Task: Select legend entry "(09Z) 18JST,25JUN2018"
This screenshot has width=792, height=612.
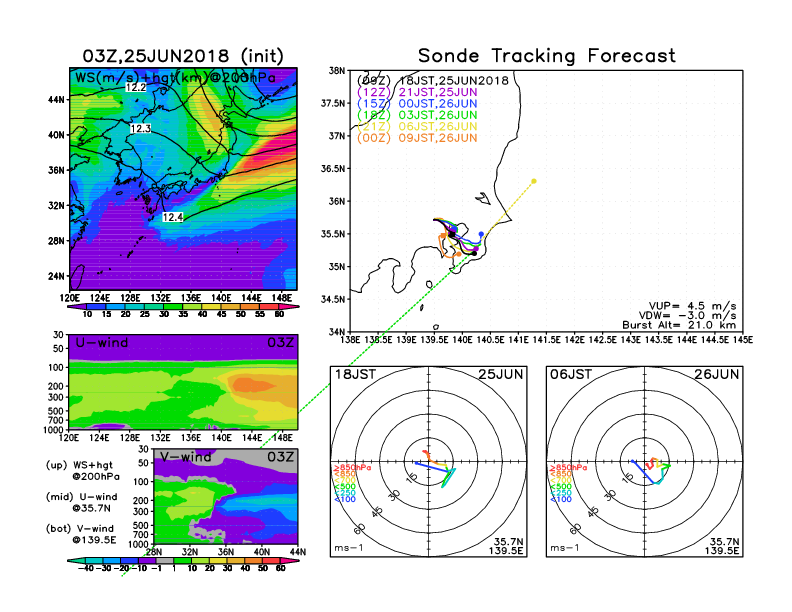Action: [x=433, y=81]
